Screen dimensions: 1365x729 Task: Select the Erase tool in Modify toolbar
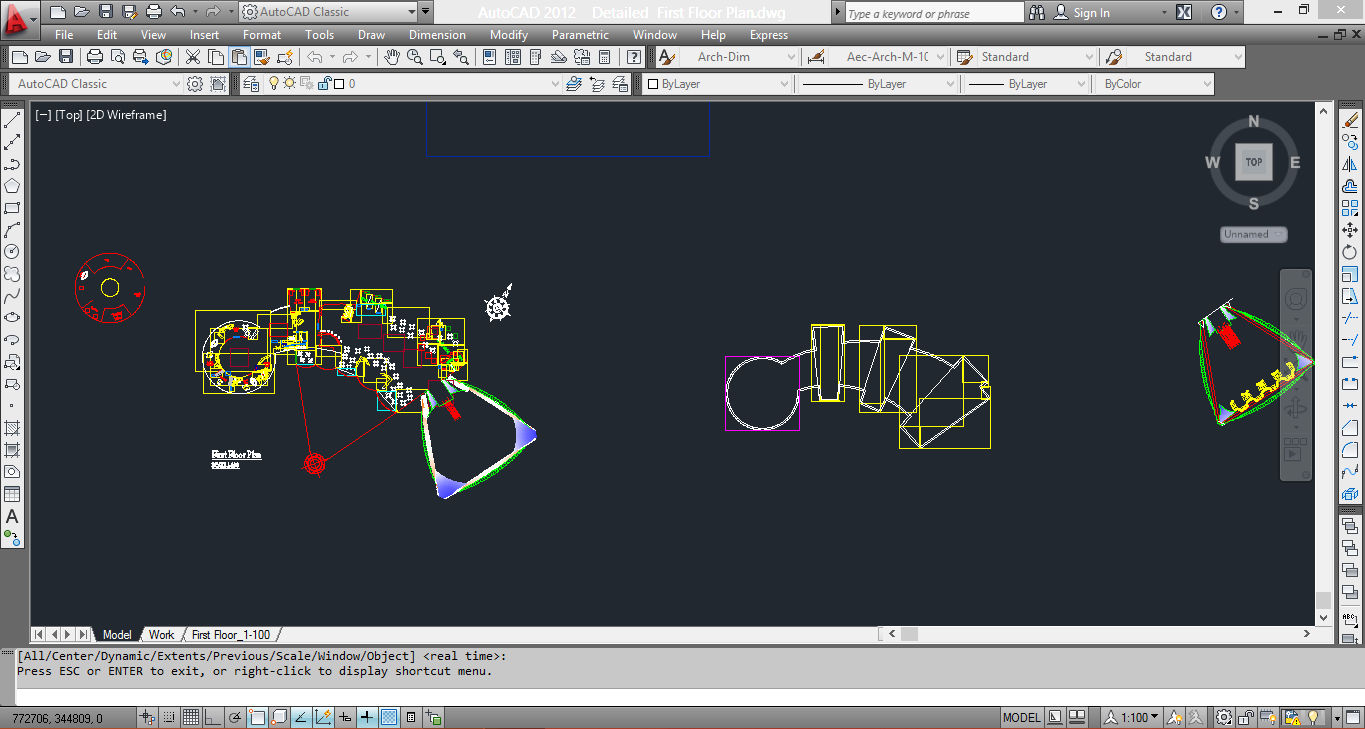[x=1350, y=121]
